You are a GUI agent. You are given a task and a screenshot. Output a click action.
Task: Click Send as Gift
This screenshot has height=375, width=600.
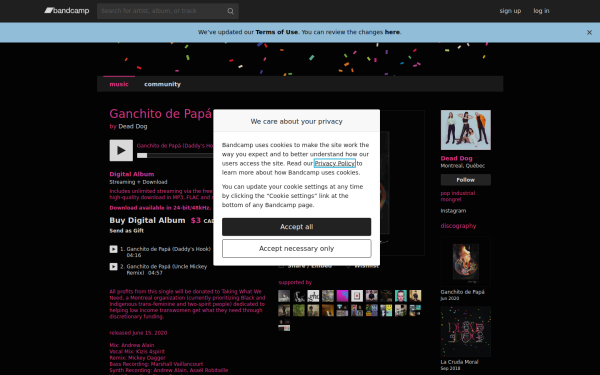click(x=127, y=231)
